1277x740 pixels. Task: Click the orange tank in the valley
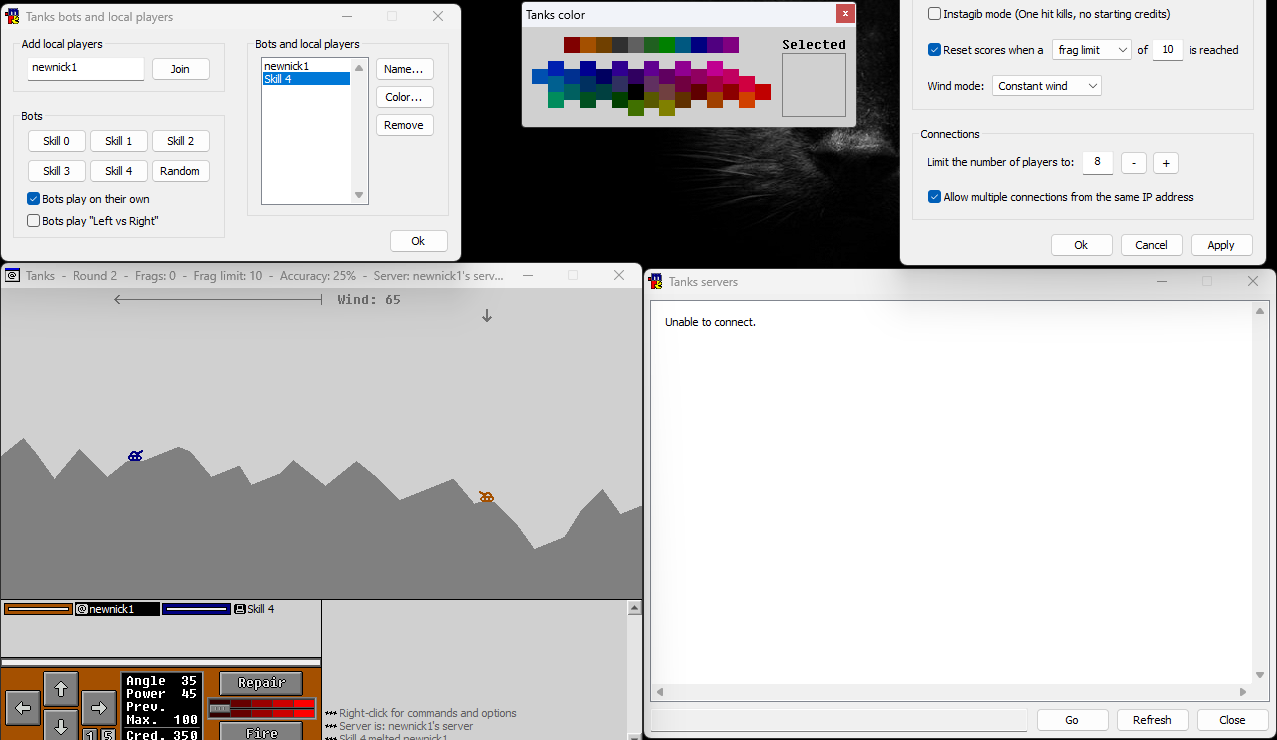click(486, 497)
